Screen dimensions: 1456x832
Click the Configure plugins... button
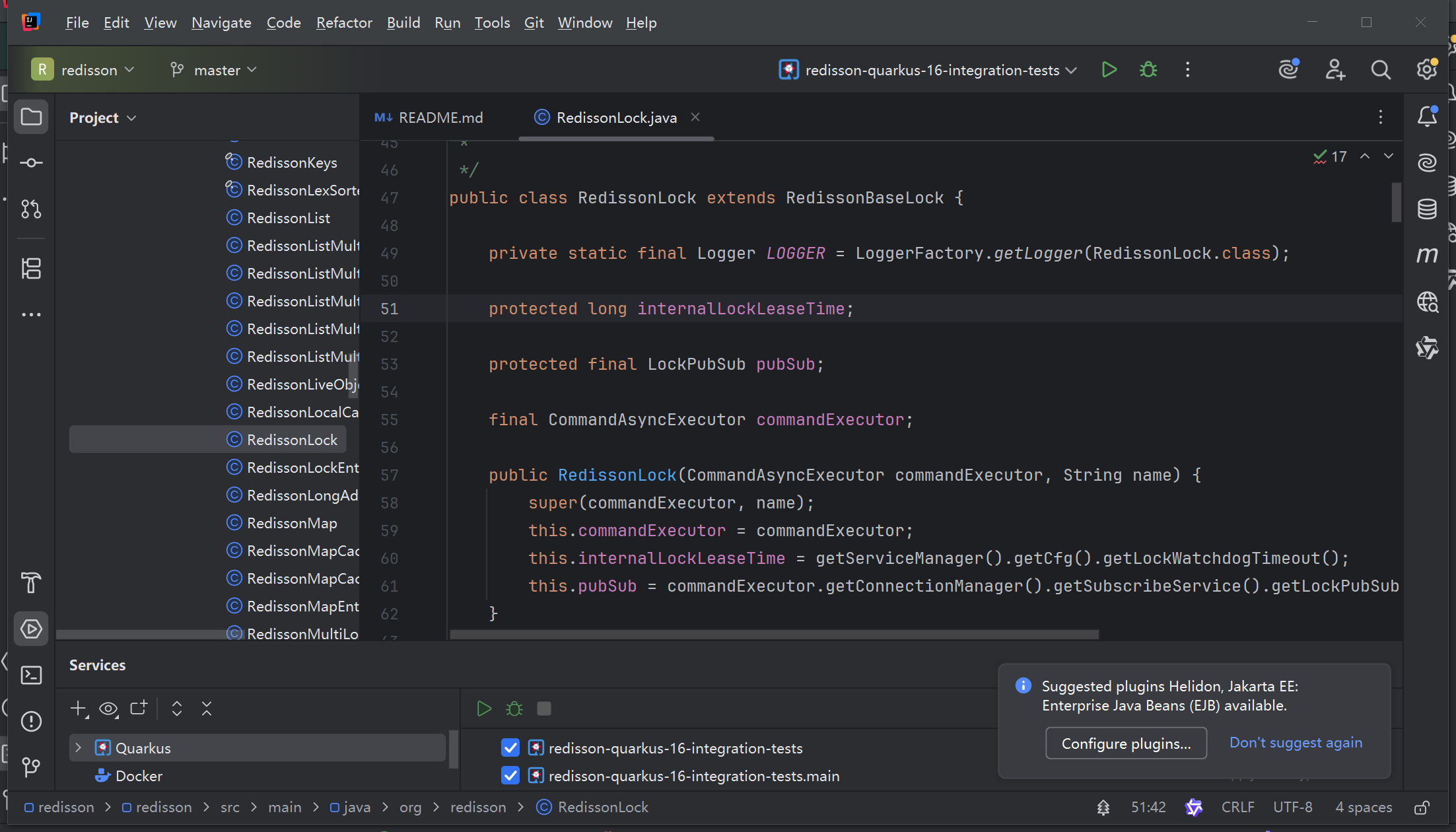[x=1126, y=744]
